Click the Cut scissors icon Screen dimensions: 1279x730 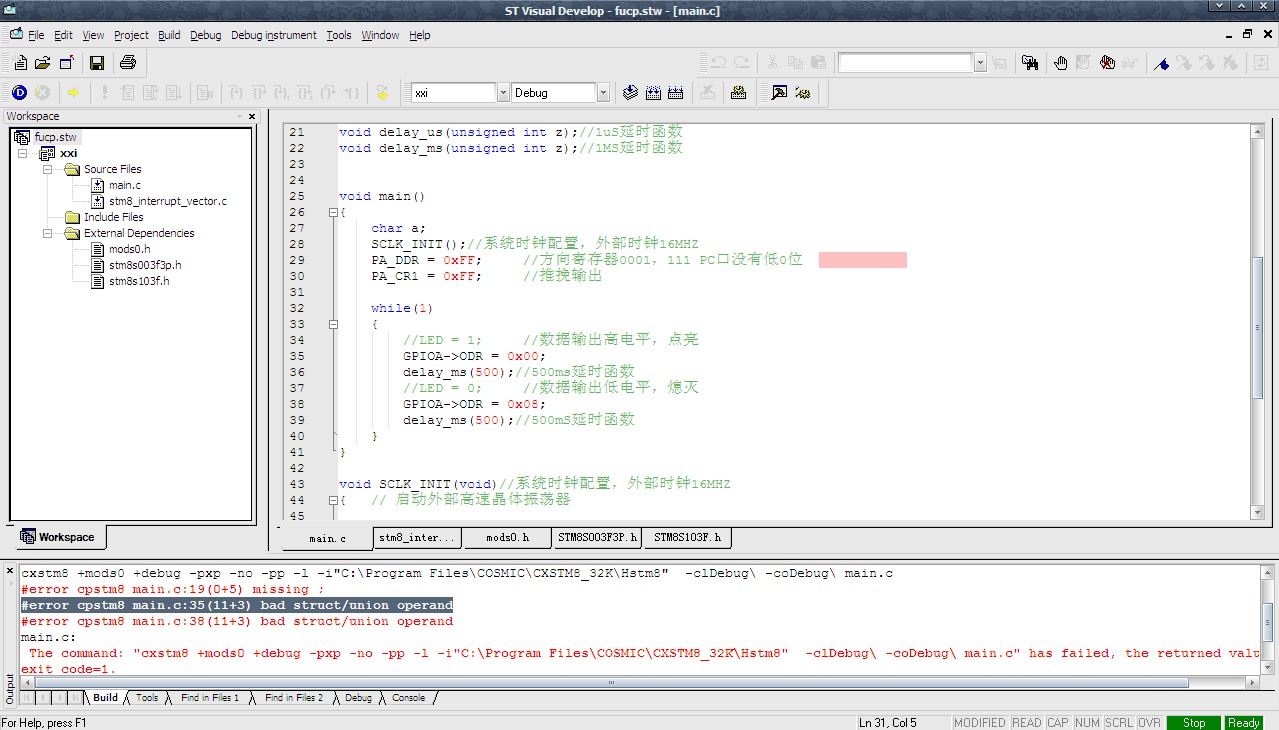772,63
